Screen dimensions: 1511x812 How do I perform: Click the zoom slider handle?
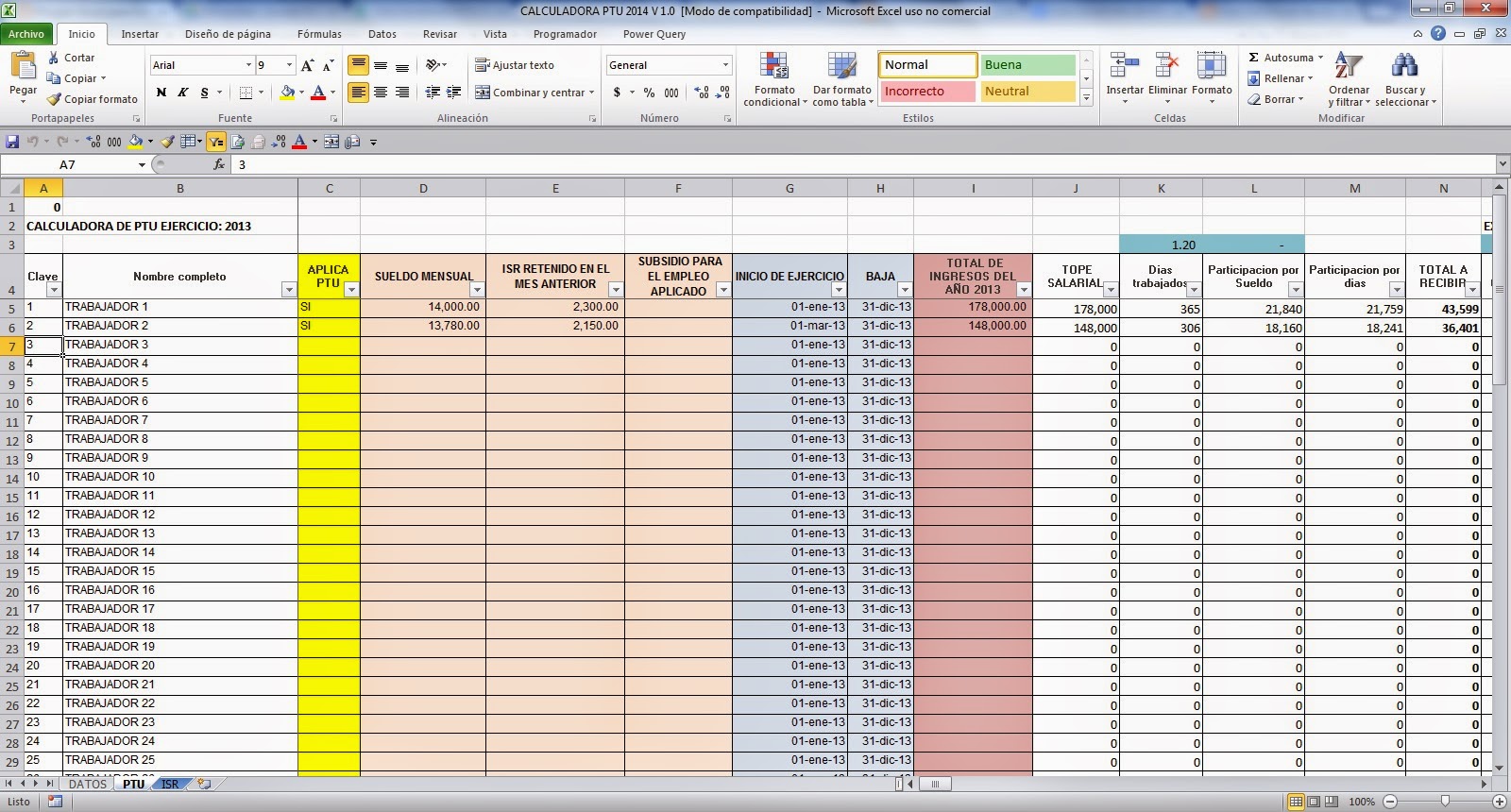tap(1445, 802)
